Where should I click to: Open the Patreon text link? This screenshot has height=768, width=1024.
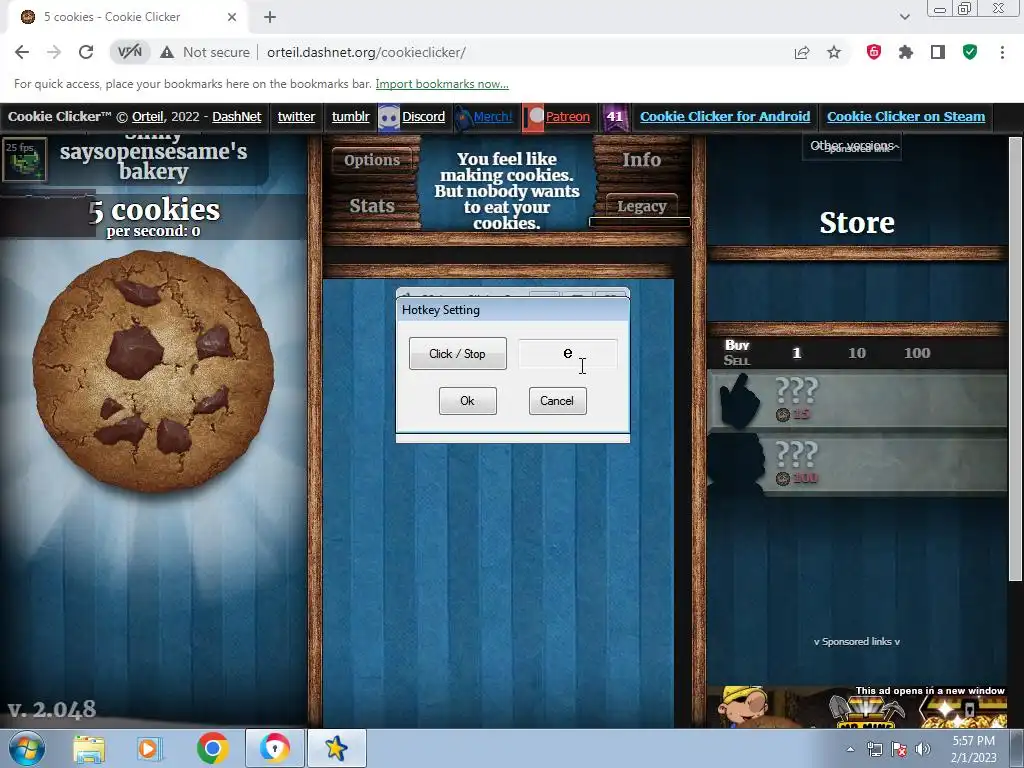[x=568, y=117]
